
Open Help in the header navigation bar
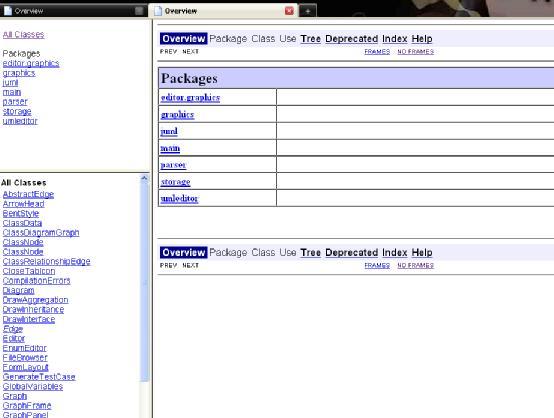[x=422, y=39]
